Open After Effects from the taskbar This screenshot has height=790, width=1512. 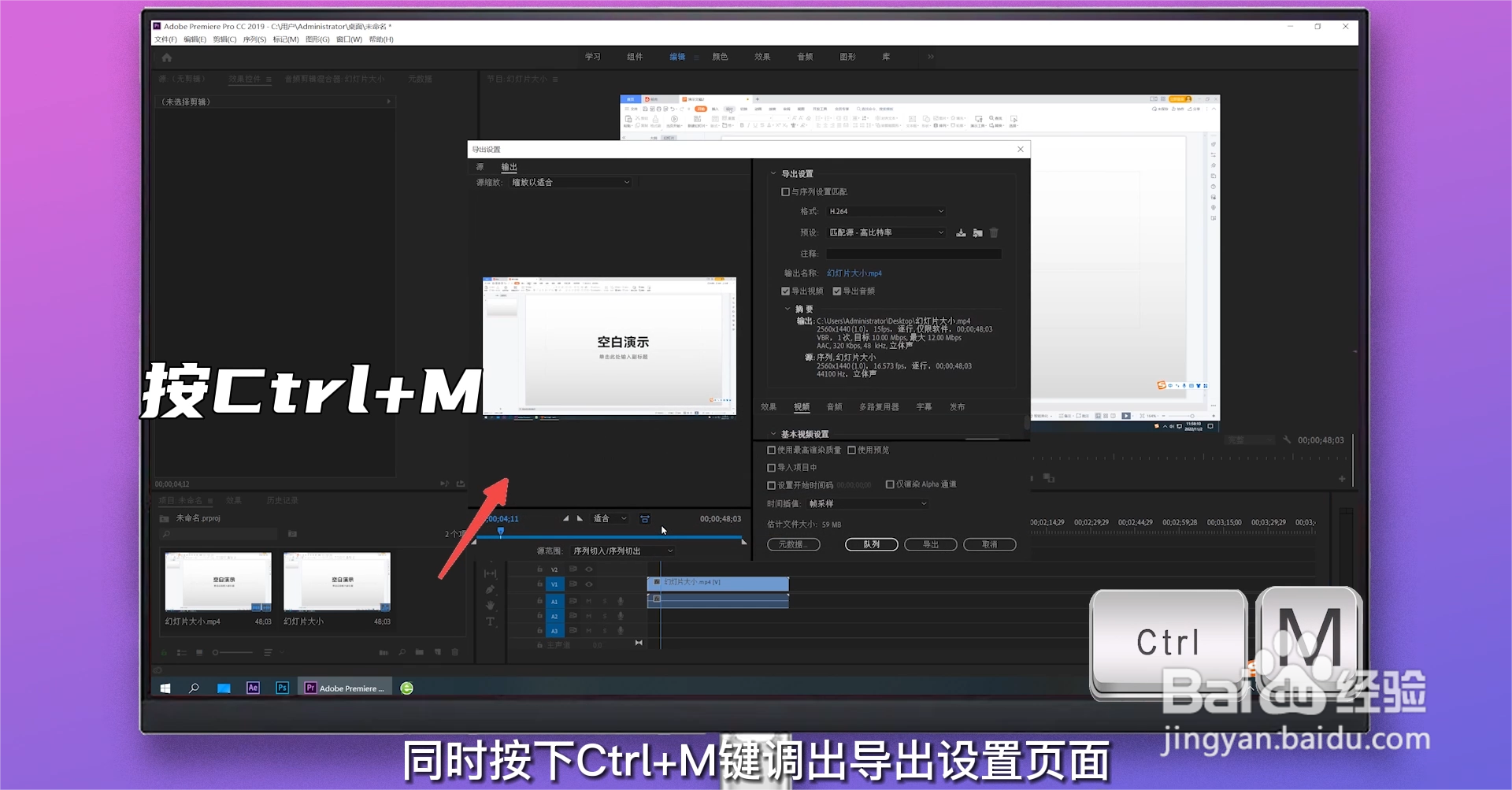pyautogui.click(x=253, y=688)
